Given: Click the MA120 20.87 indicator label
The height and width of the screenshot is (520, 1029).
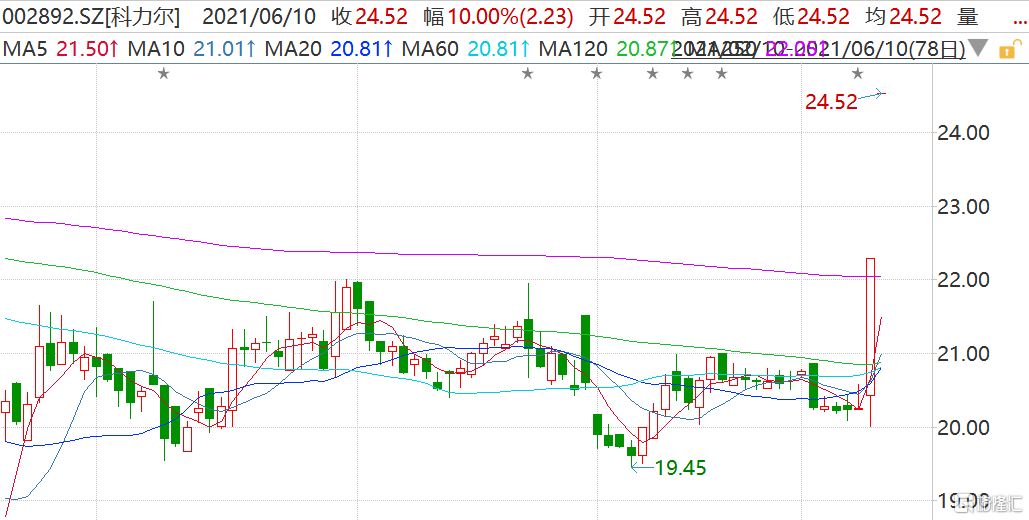Looking at the screenshot, I should pyautogui.click(x=606, y=49).
